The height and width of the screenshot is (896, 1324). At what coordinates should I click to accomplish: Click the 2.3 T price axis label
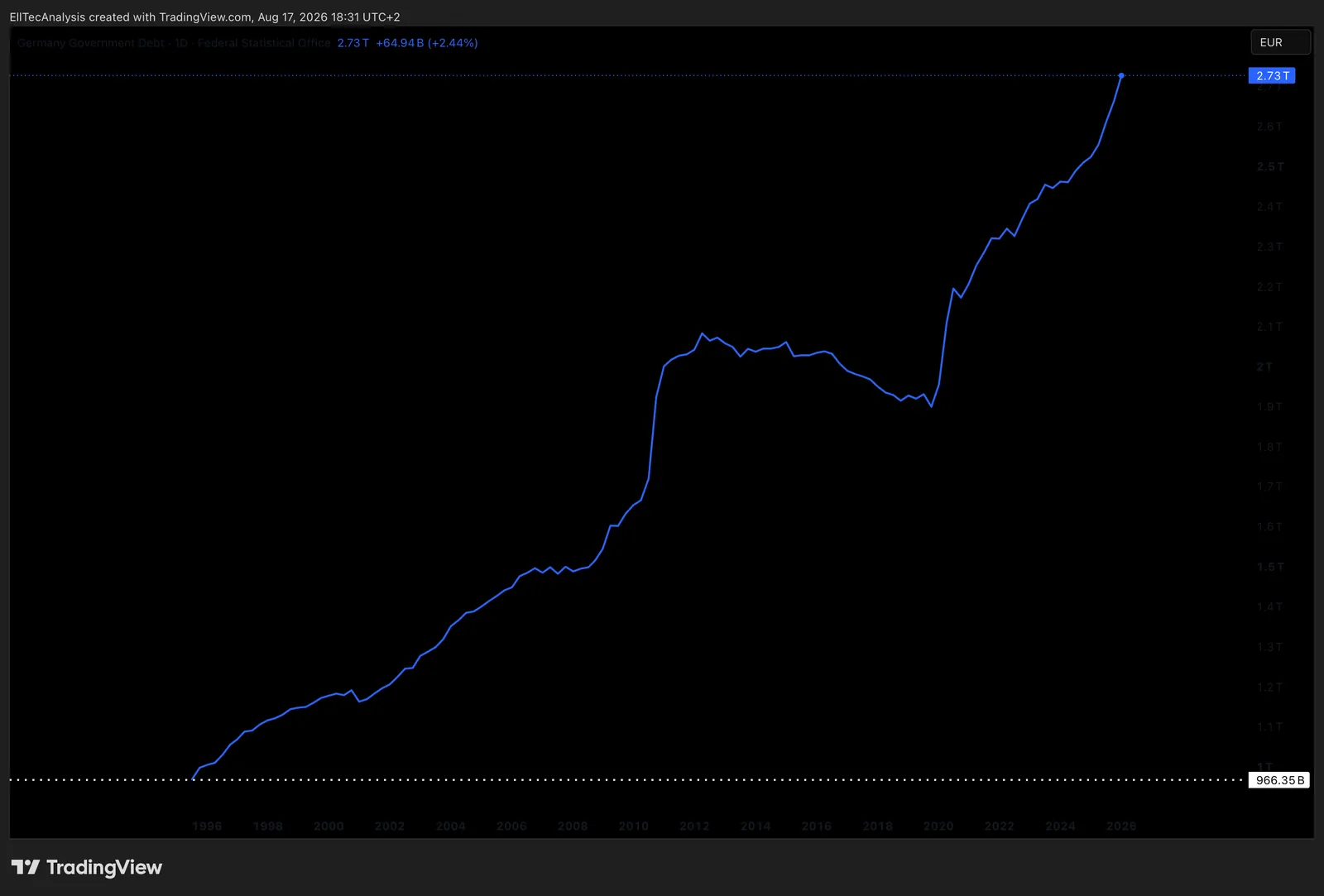point(1269,247)
